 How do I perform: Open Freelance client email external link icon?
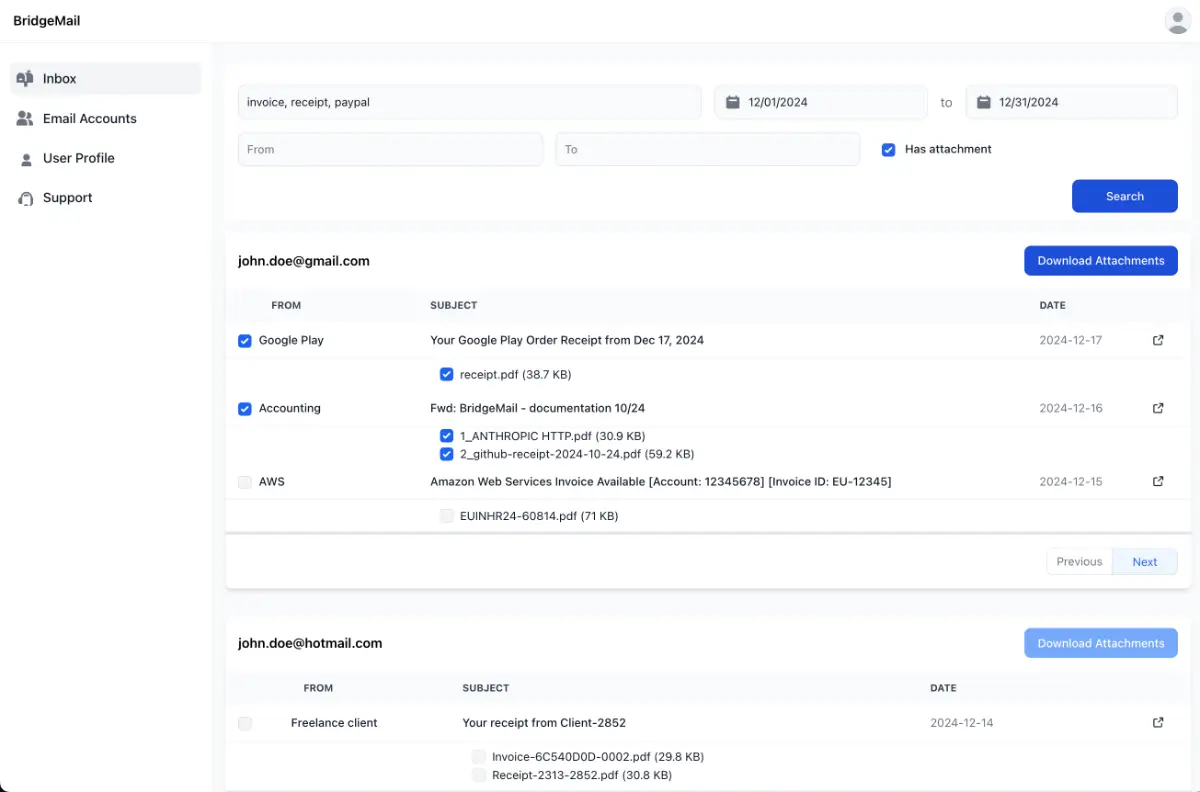point(1158,722)
